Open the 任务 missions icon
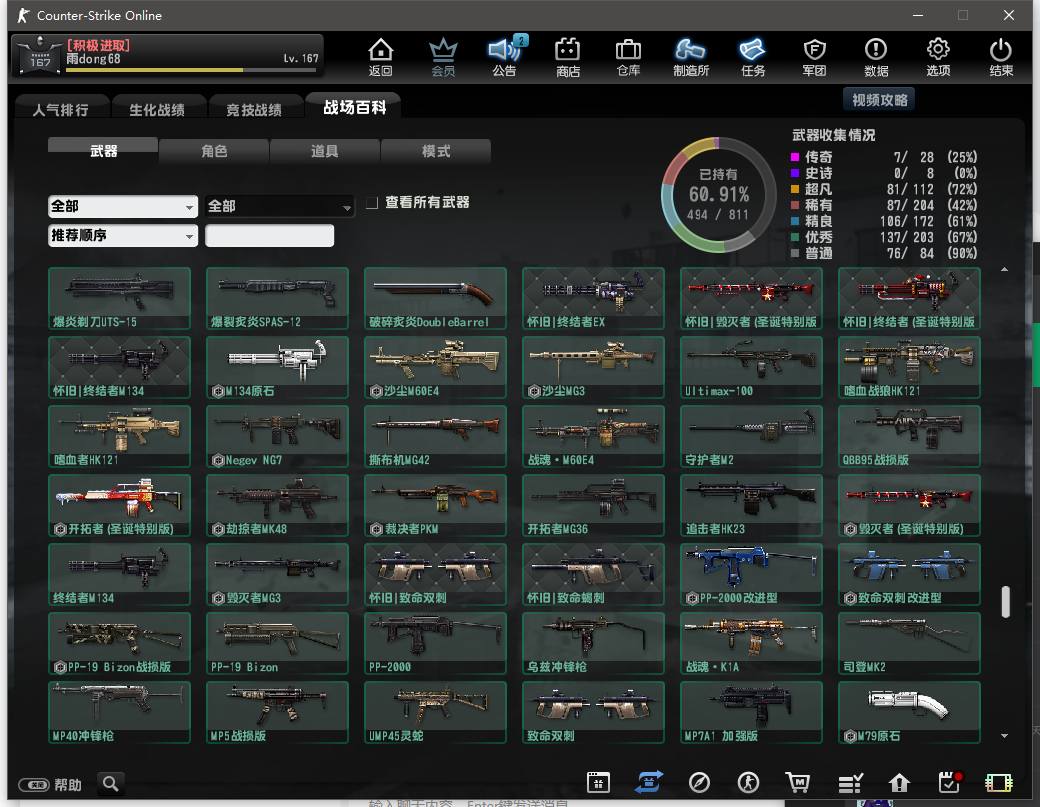1040x807 pixels. point(753,57)
